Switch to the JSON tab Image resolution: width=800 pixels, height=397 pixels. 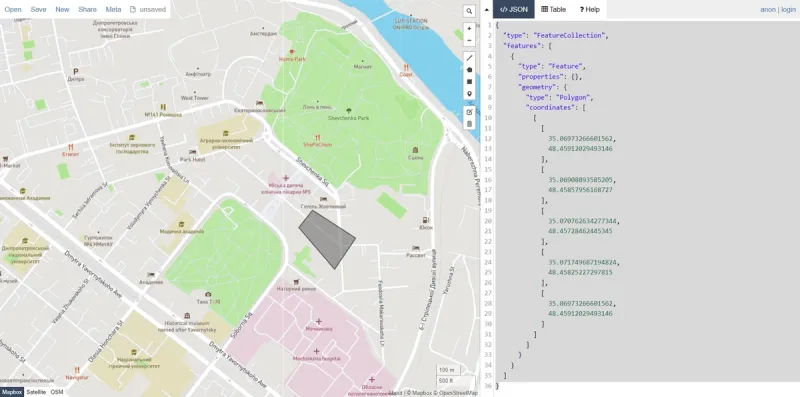514,9
